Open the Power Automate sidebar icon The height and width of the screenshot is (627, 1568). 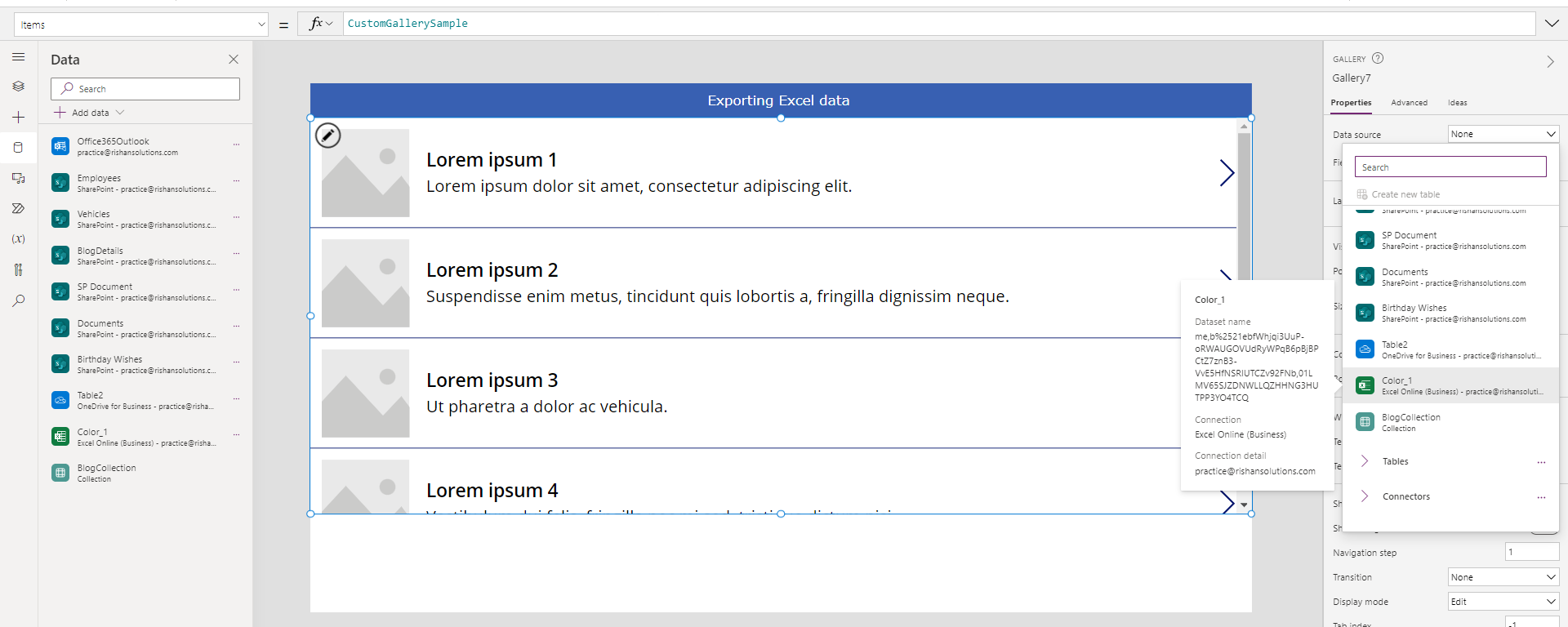(x=18, y=208)
